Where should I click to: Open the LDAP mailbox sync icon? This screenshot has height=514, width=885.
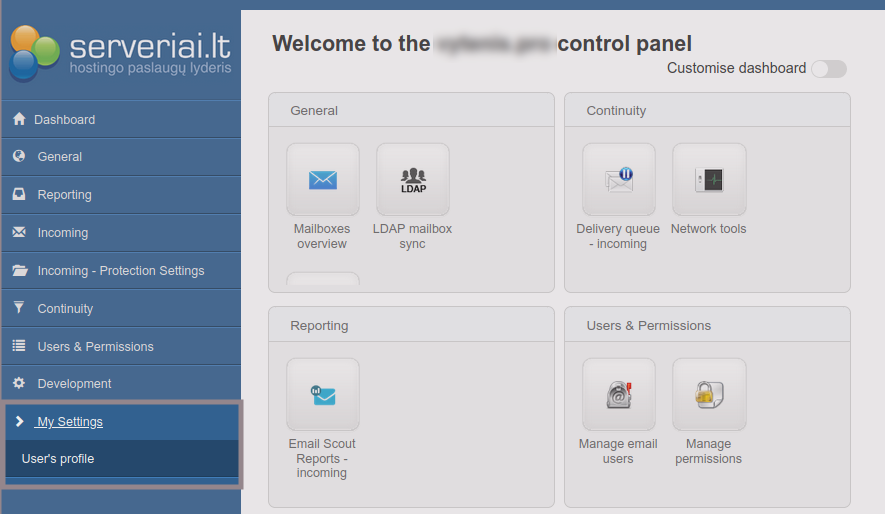(412, 180)
